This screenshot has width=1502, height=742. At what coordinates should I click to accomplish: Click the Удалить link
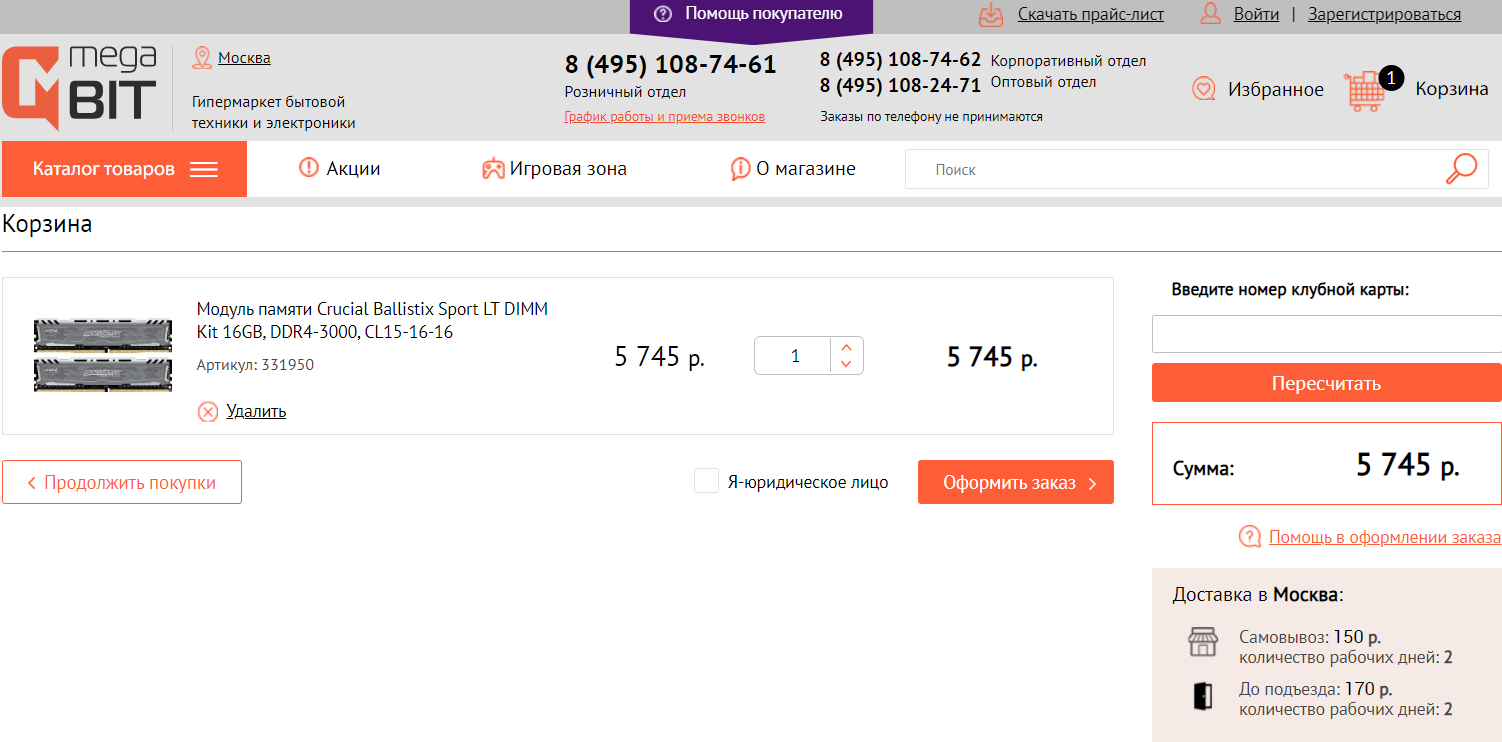click(256, 411)
